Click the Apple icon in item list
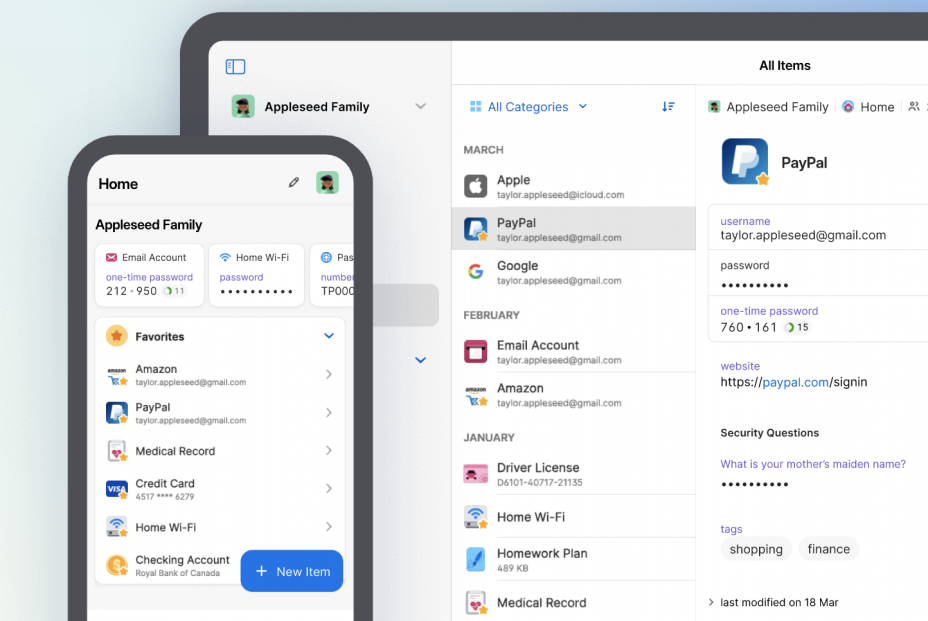928x621 pixels. (x=476, y=186)
